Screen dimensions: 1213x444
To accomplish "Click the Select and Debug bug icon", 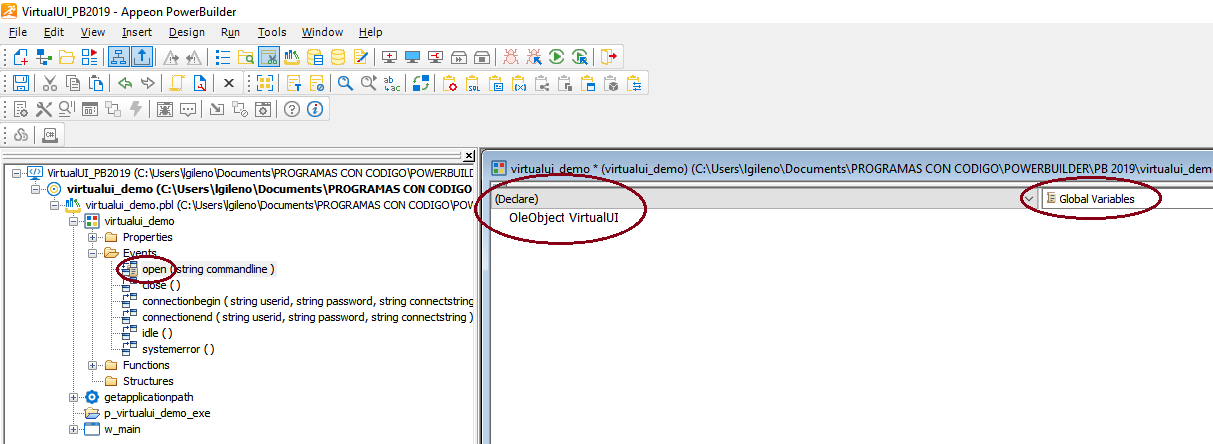I will tap(534, 57).
